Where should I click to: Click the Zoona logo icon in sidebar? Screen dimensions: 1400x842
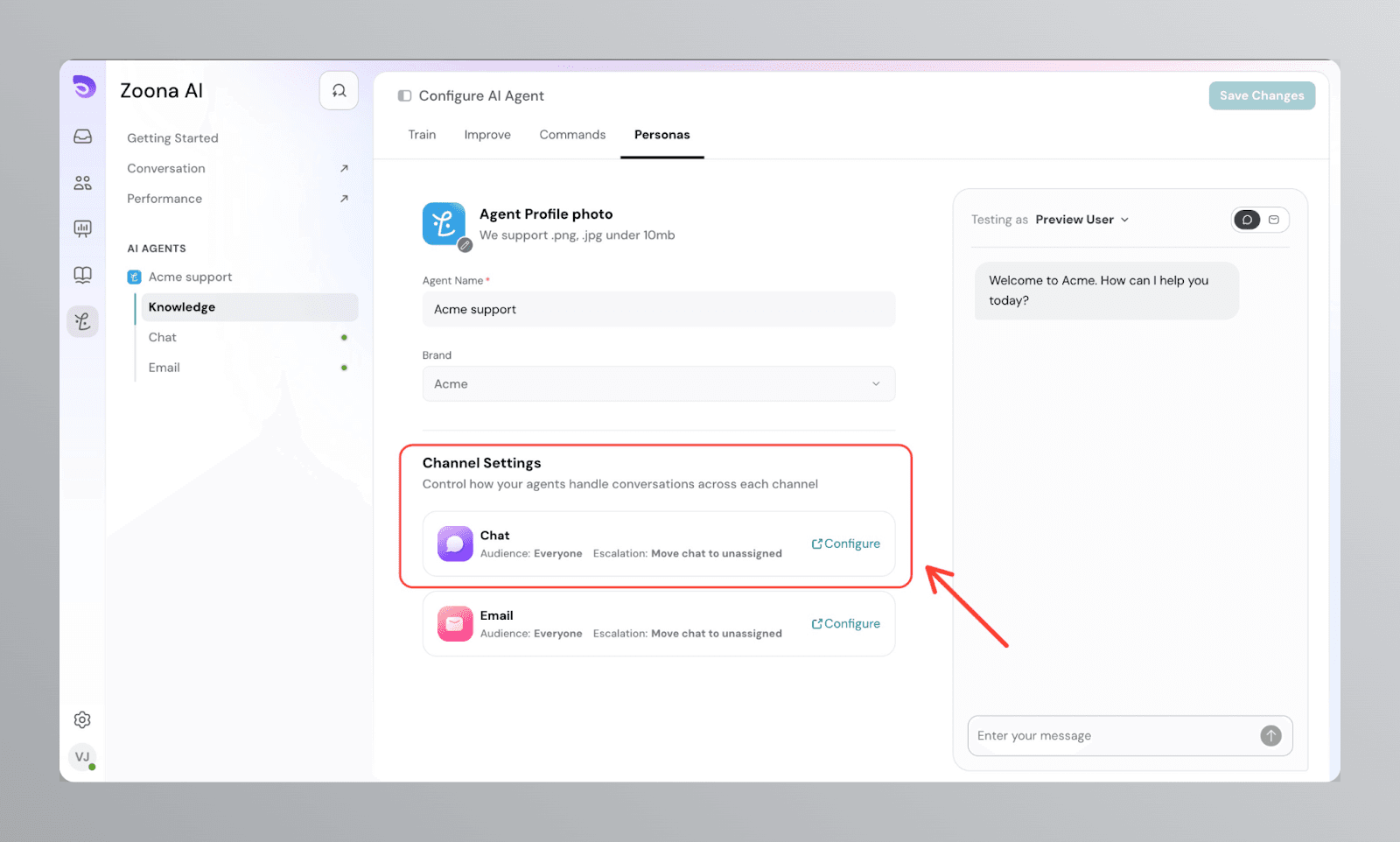click(84, 87)
